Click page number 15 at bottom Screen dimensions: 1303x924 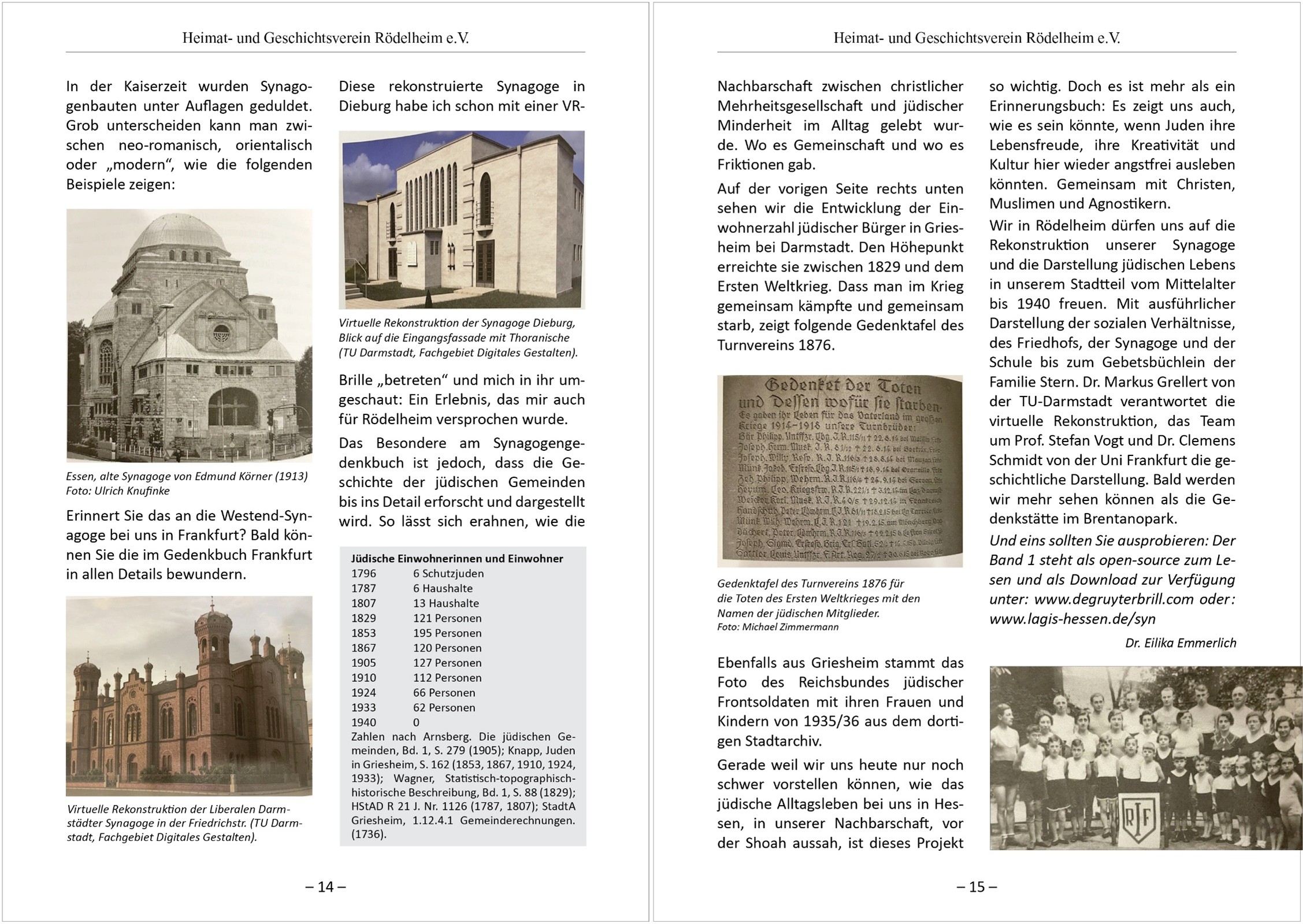(x=977, y=886)
